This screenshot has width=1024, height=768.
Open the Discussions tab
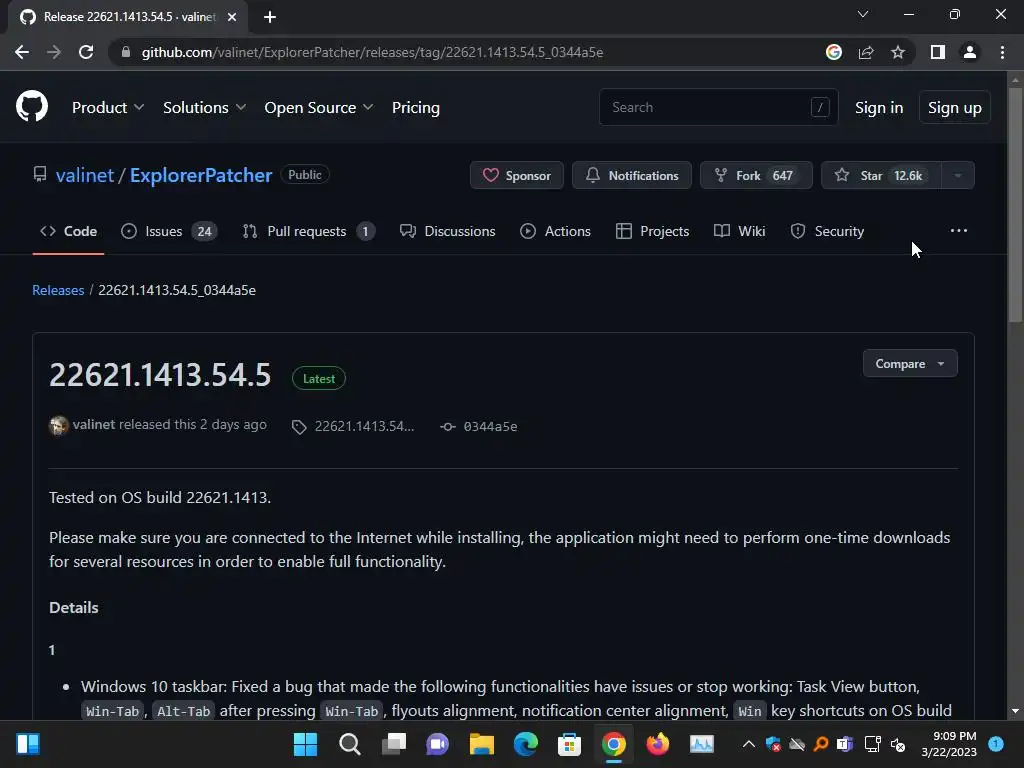coord(447,231)
